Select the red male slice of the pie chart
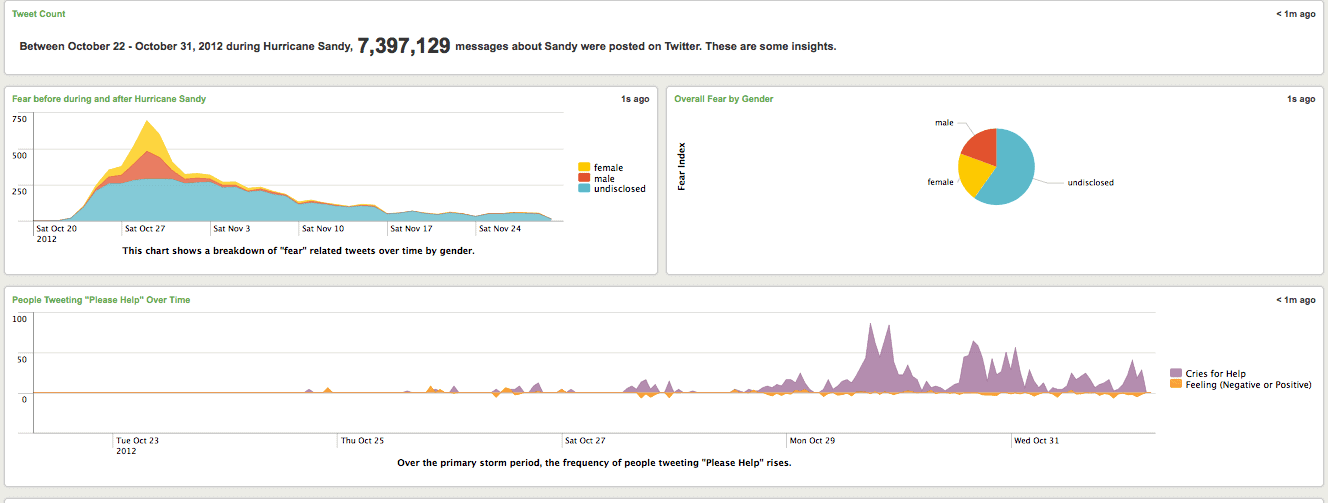This screenshot has height=503, width=1328. (980, 148)
